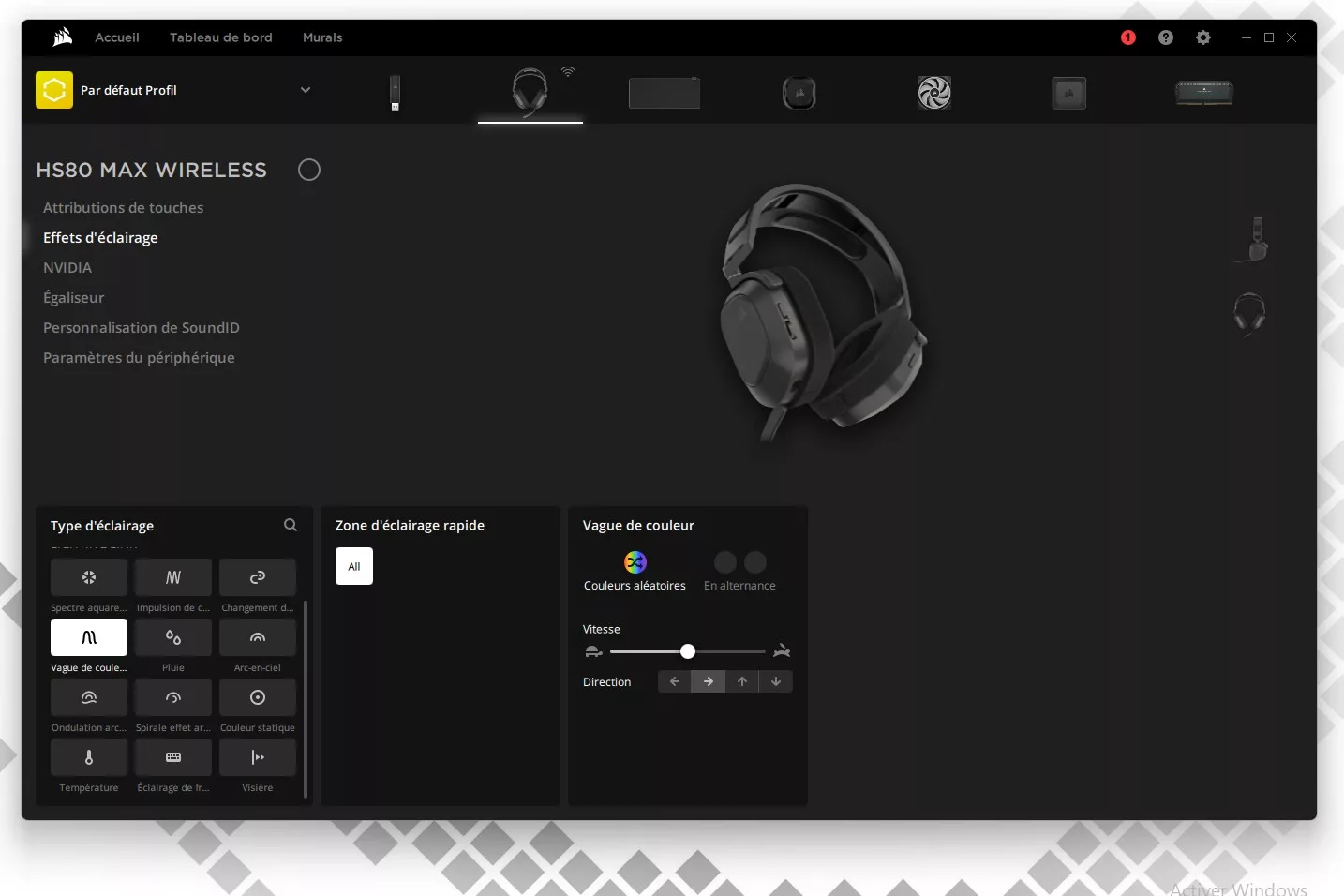The width and height of the screenshot is (1344, 896).
Task: Choose the Vague de couleur effect
Action: tap(89, 637)
